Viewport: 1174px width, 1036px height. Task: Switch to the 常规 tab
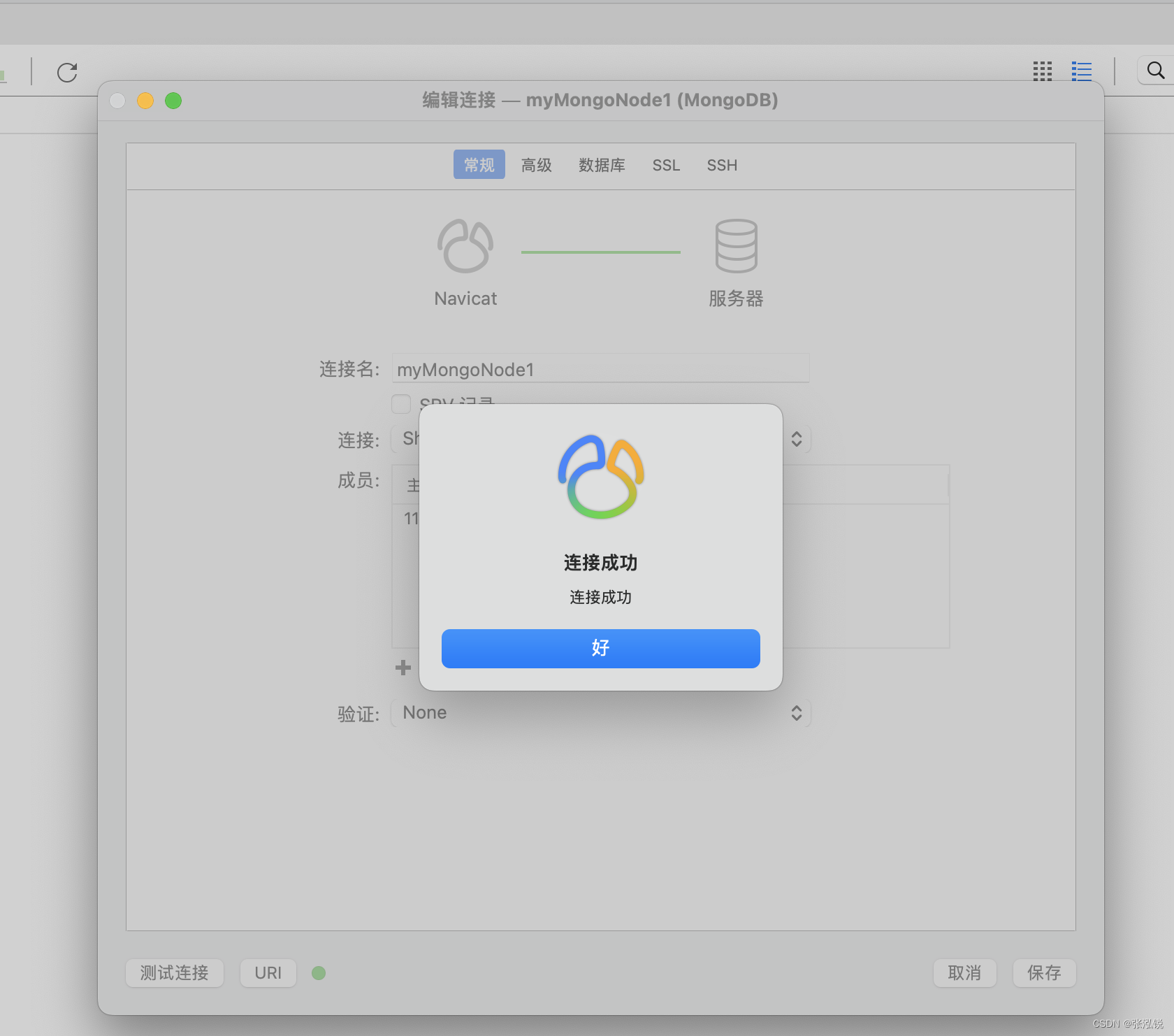pyautogui.click(x=479, y=164)
